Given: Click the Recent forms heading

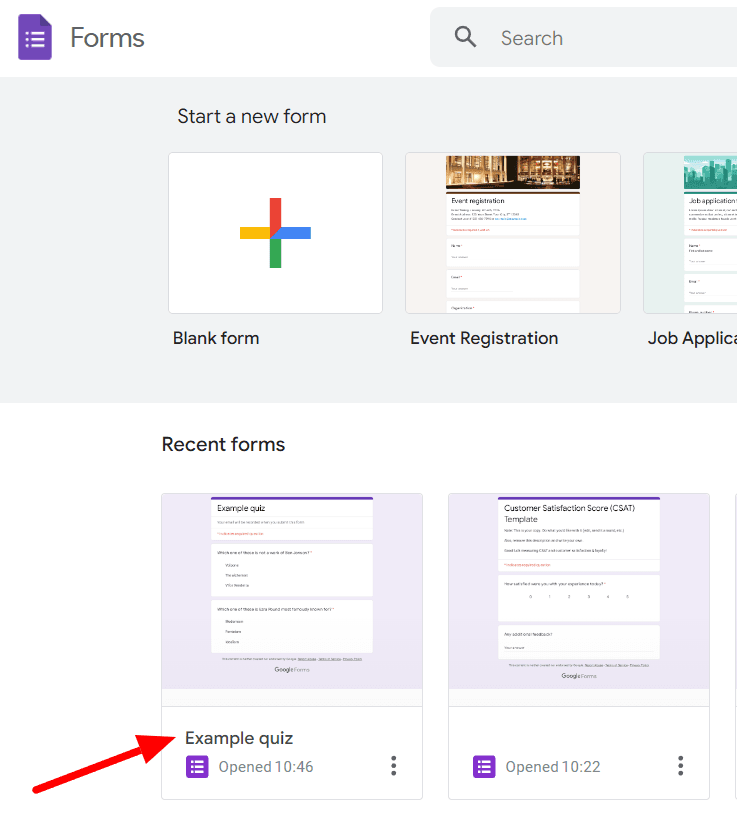Looking at the screenshot, I should [x=223, y=444].
